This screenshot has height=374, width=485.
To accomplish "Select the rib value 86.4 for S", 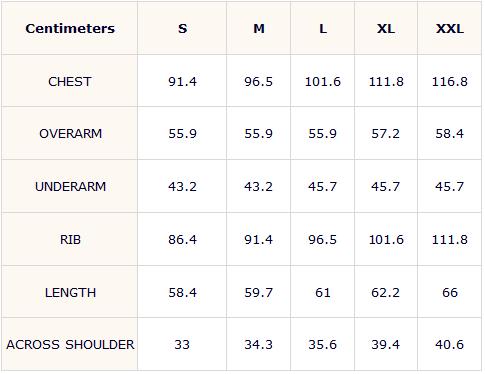I will click(x=182, y=239).
